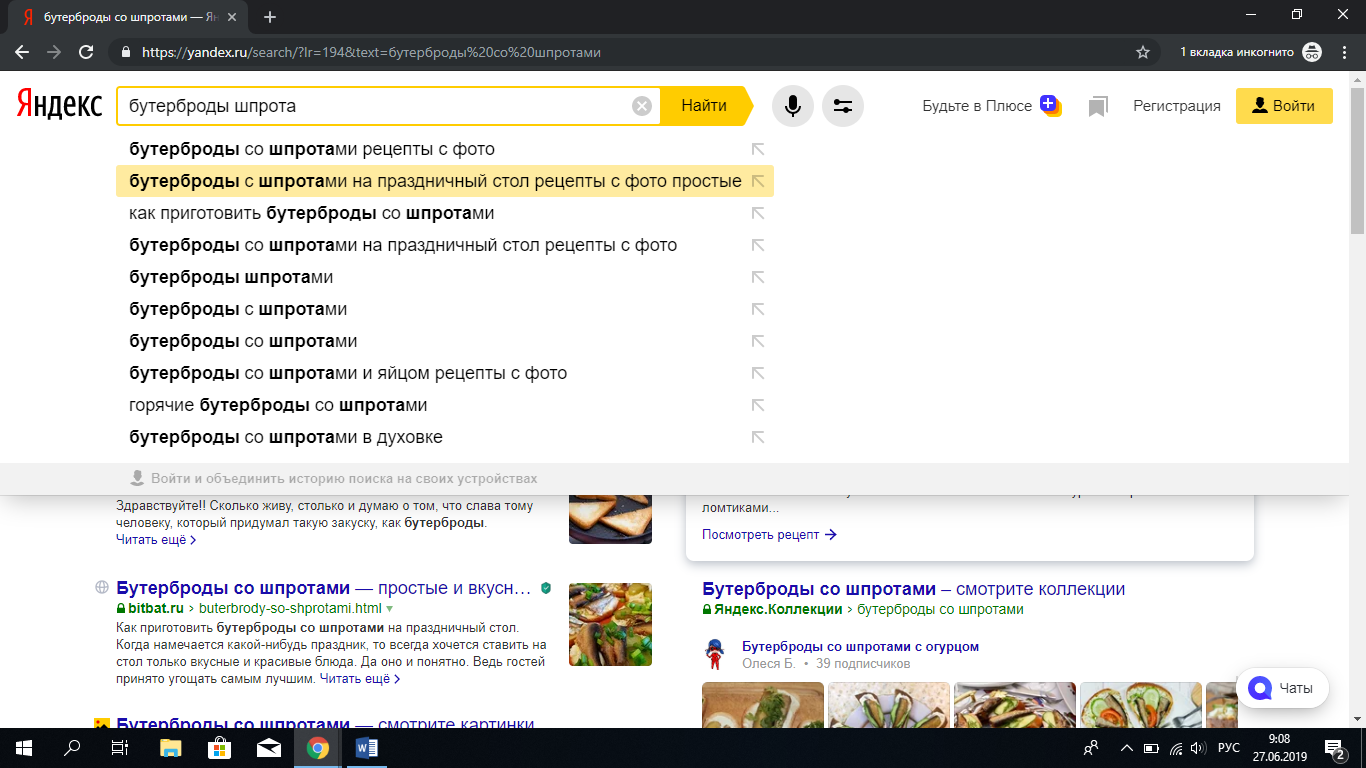This screenshot has width=1366, height=768.
Task: Open Microsoft Word from the taskbar
Action: click(x=366, y=748)
